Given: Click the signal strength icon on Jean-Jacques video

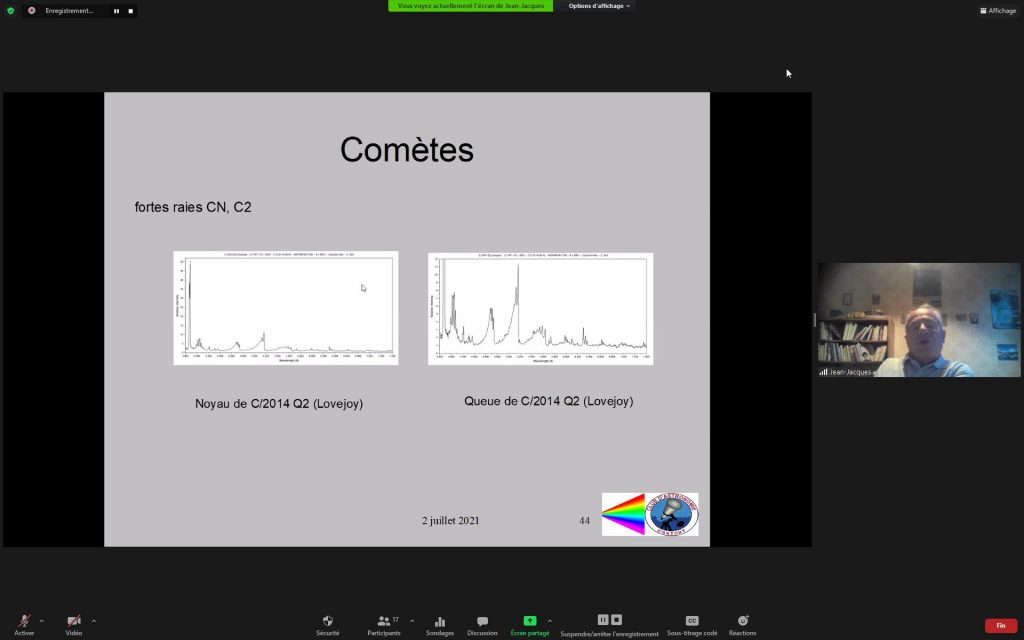Looking at the screenshot, I should coord(824,372).
